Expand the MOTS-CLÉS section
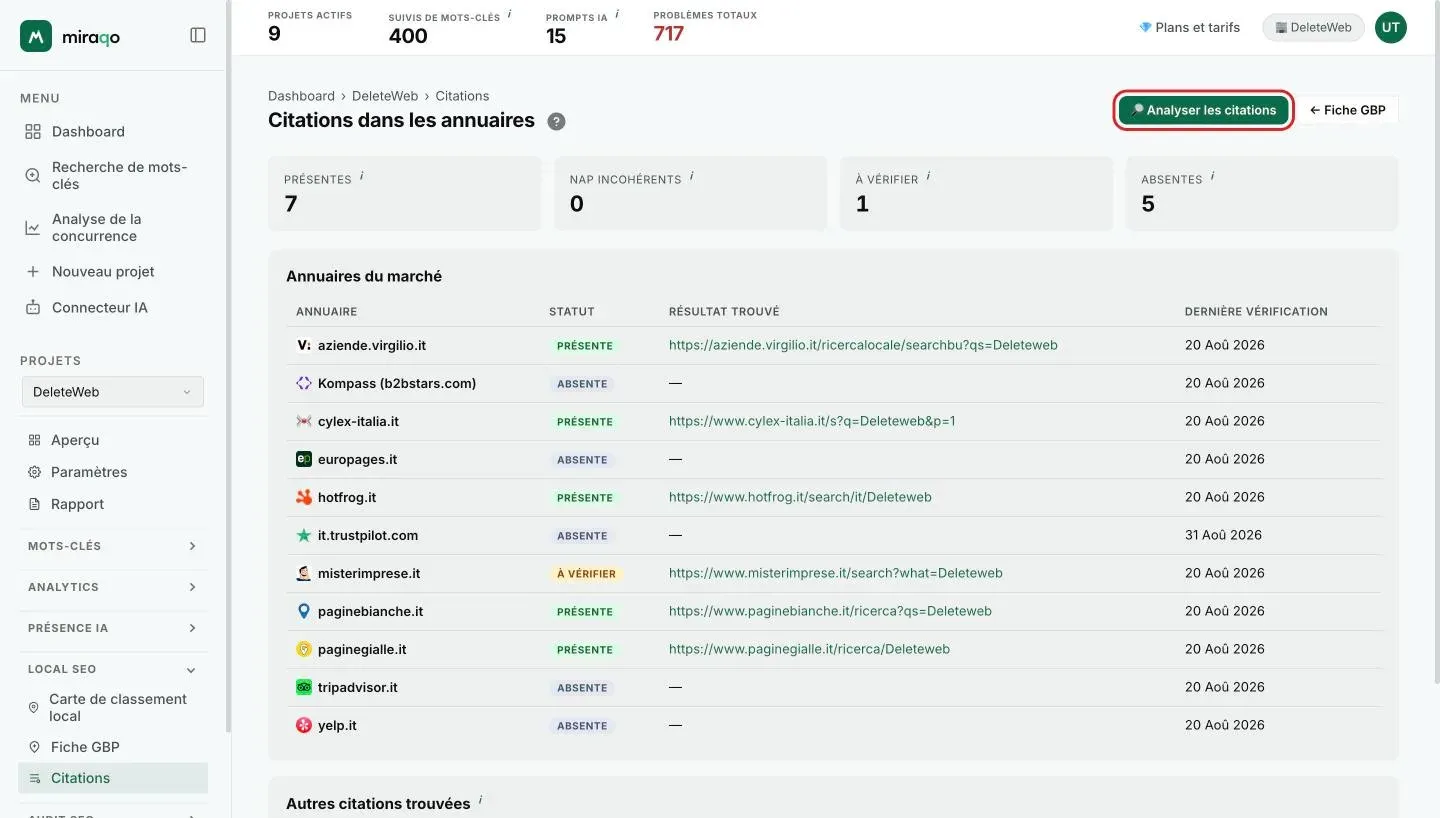 113,546
